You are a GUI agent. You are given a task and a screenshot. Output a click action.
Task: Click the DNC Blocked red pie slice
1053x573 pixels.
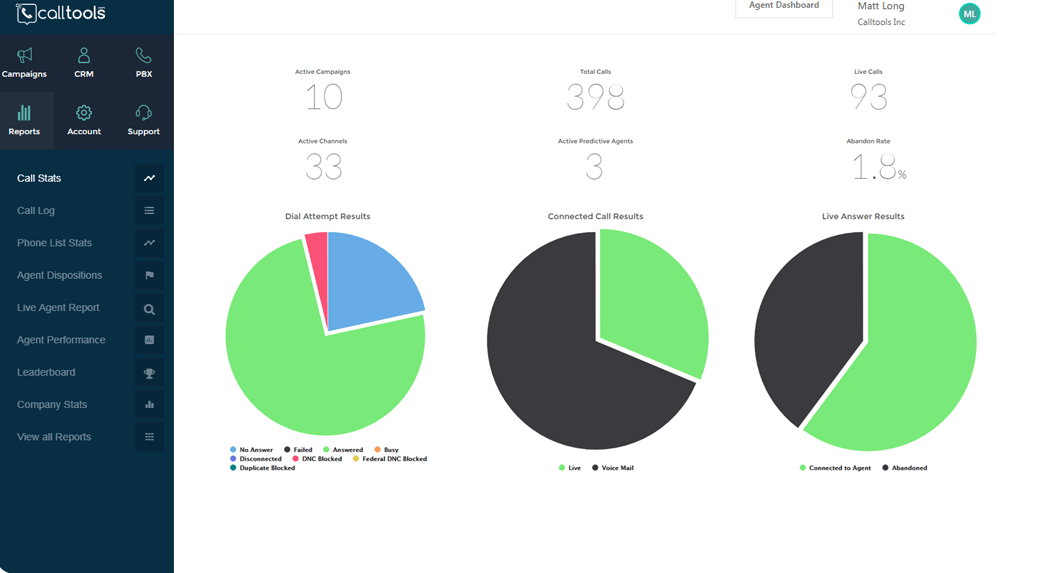pos(318,269)
